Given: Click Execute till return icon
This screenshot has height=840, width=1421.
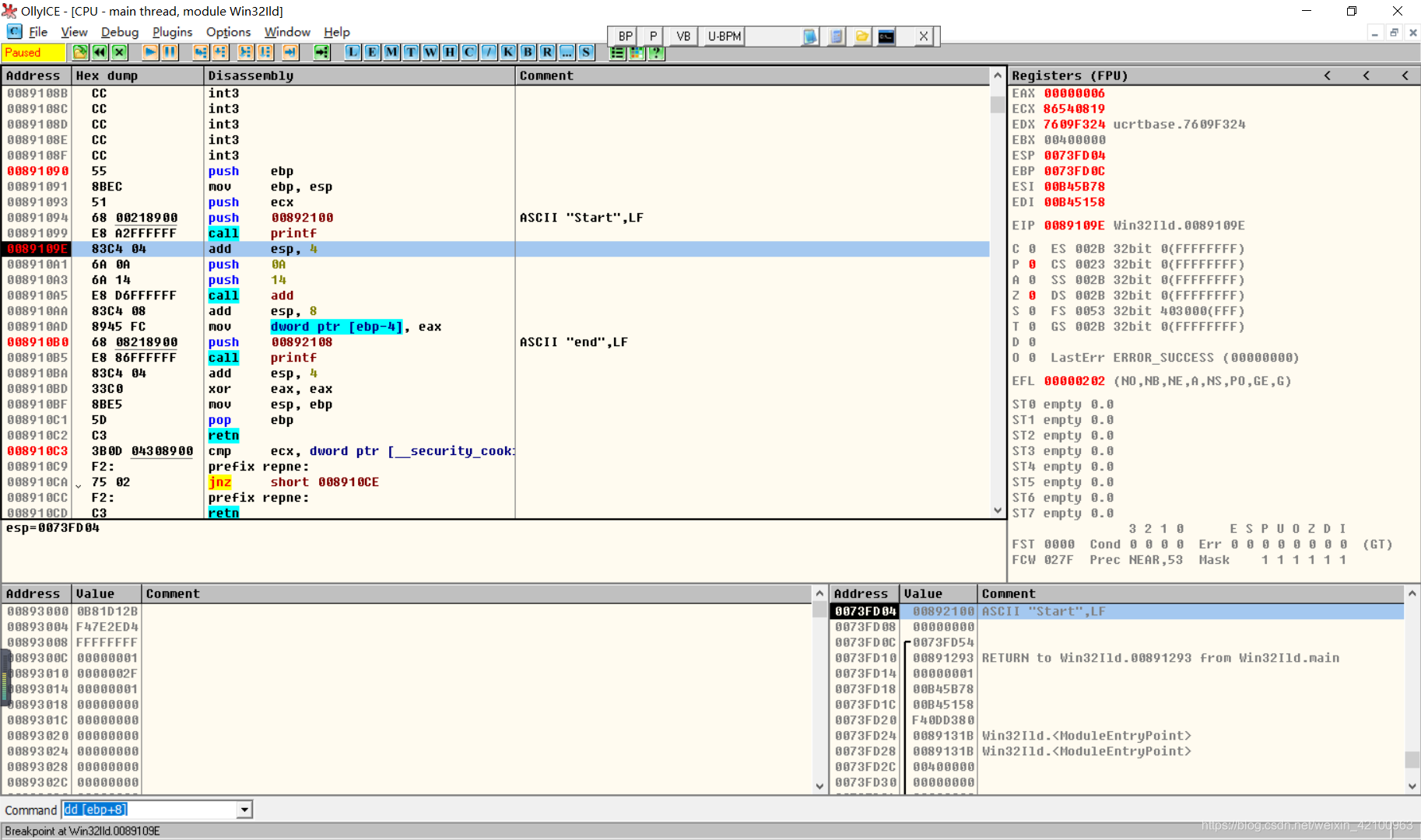Looking at the screenshot, I should click(x=290, y=52).
